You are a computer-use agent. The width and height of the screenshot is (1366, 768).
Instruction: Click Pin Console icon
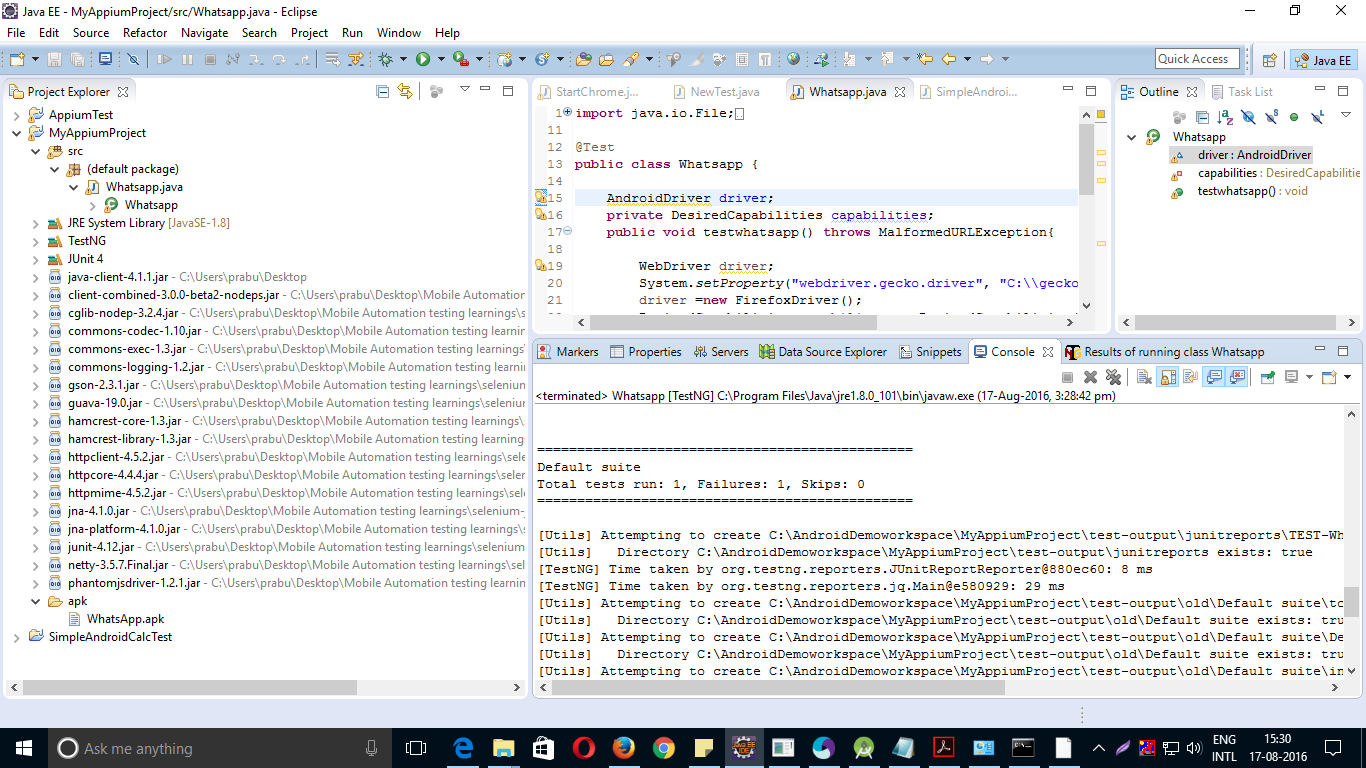coord(1267,377)
